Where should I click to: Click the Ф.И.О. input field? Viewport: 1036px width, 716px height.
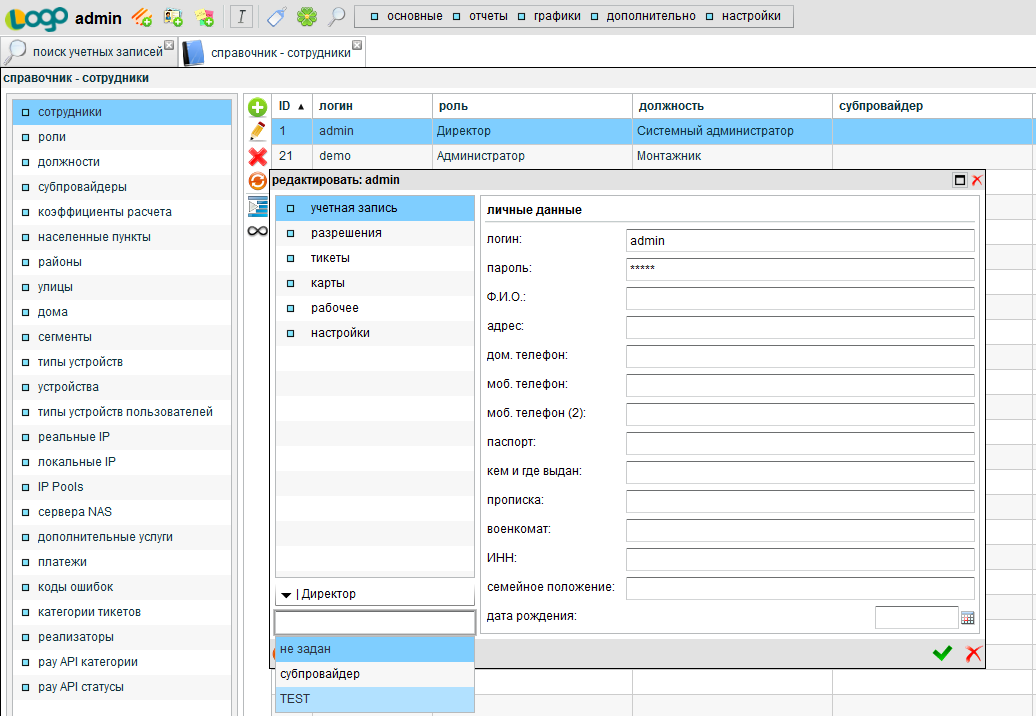tap(799, 298)
